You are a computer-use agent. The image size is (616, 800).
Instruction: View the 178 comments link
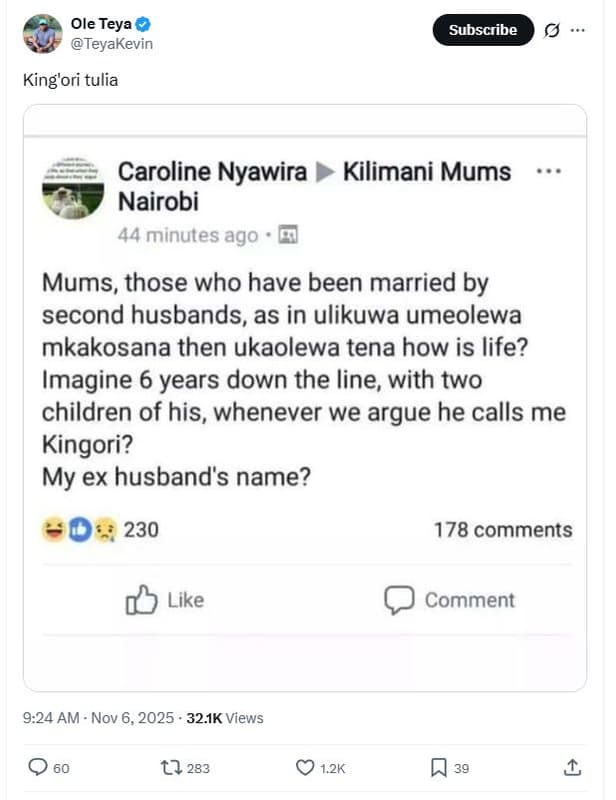[x=506, y=529]
